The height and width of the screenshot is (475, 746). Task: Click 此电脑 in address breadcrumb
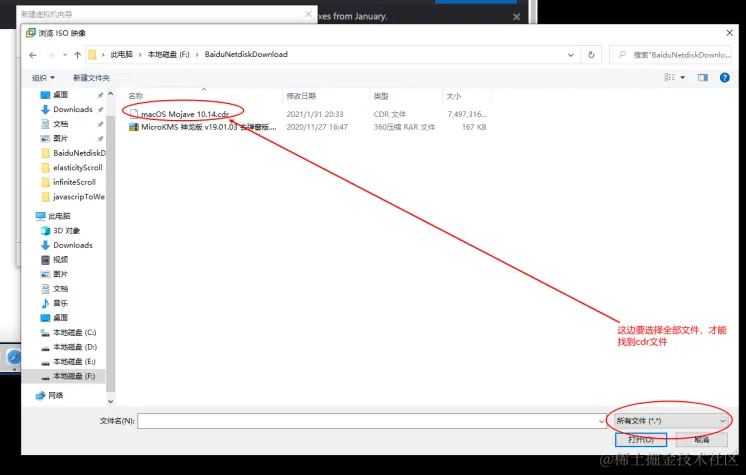click(x=122, y=54)
